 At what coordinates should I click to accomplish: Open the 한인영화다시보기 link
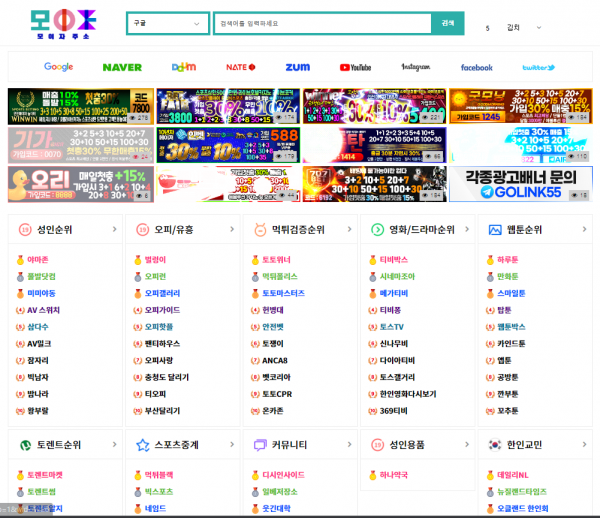(x=408, y=394)
